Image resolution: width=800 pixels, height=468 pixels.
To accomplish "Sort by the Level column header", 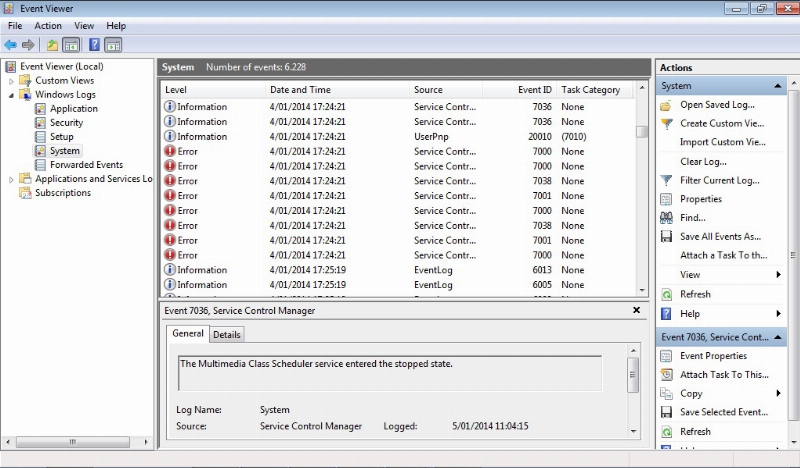I will click(x=213, y=89).
